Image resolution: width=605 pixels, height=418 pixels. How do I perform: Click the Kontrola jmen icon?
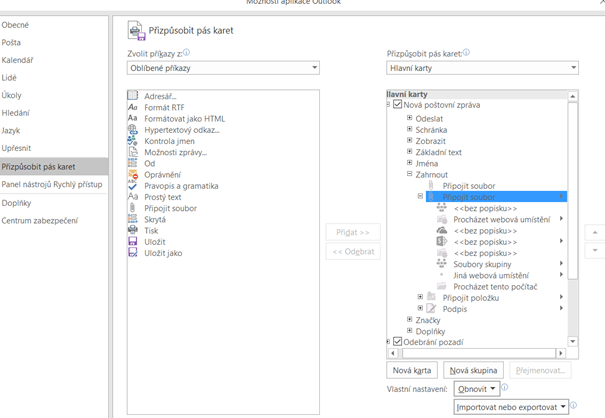click(133, 140)
